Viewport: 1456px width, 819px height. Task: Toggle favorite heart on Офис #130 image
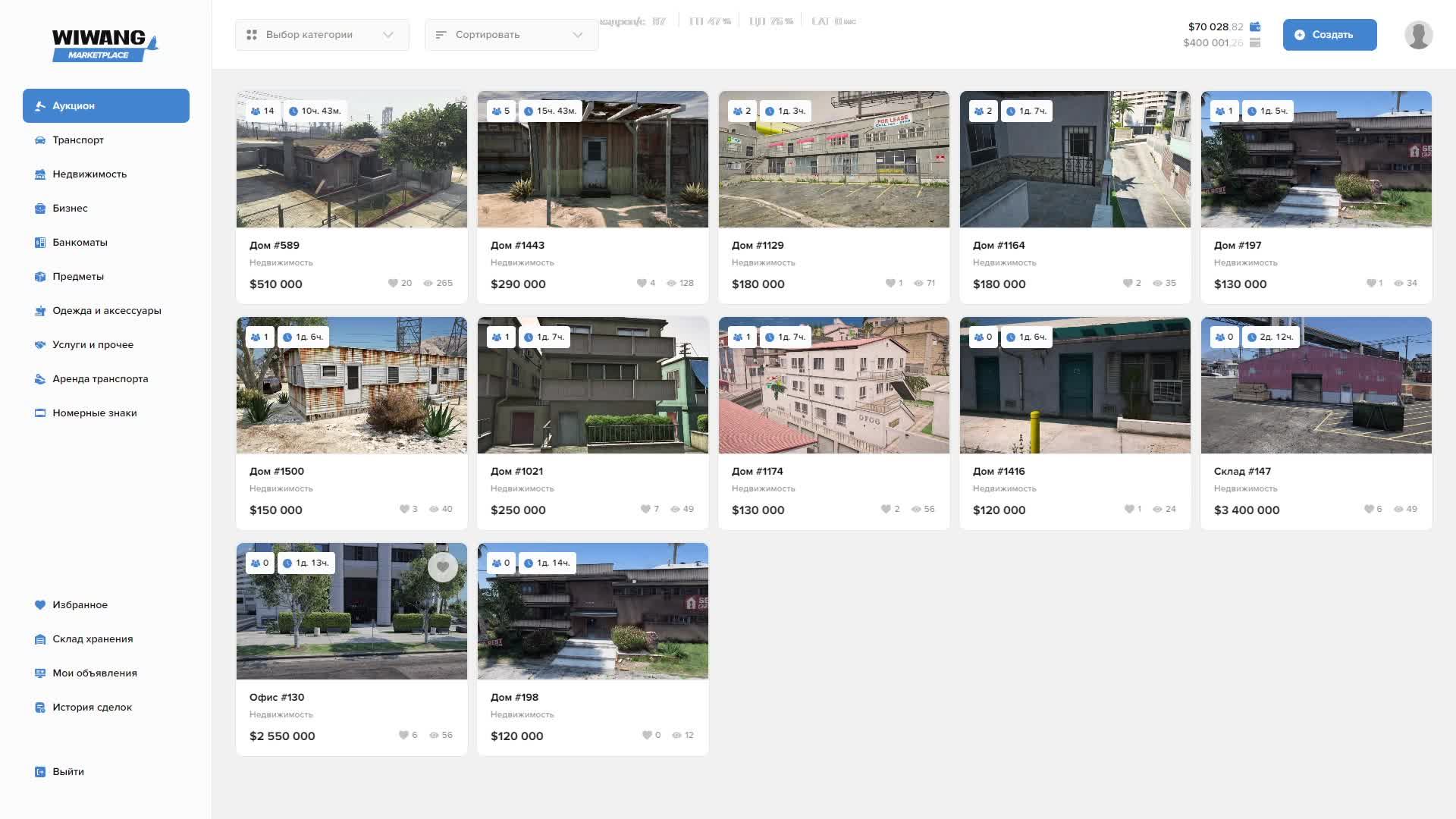pos(442,567)
